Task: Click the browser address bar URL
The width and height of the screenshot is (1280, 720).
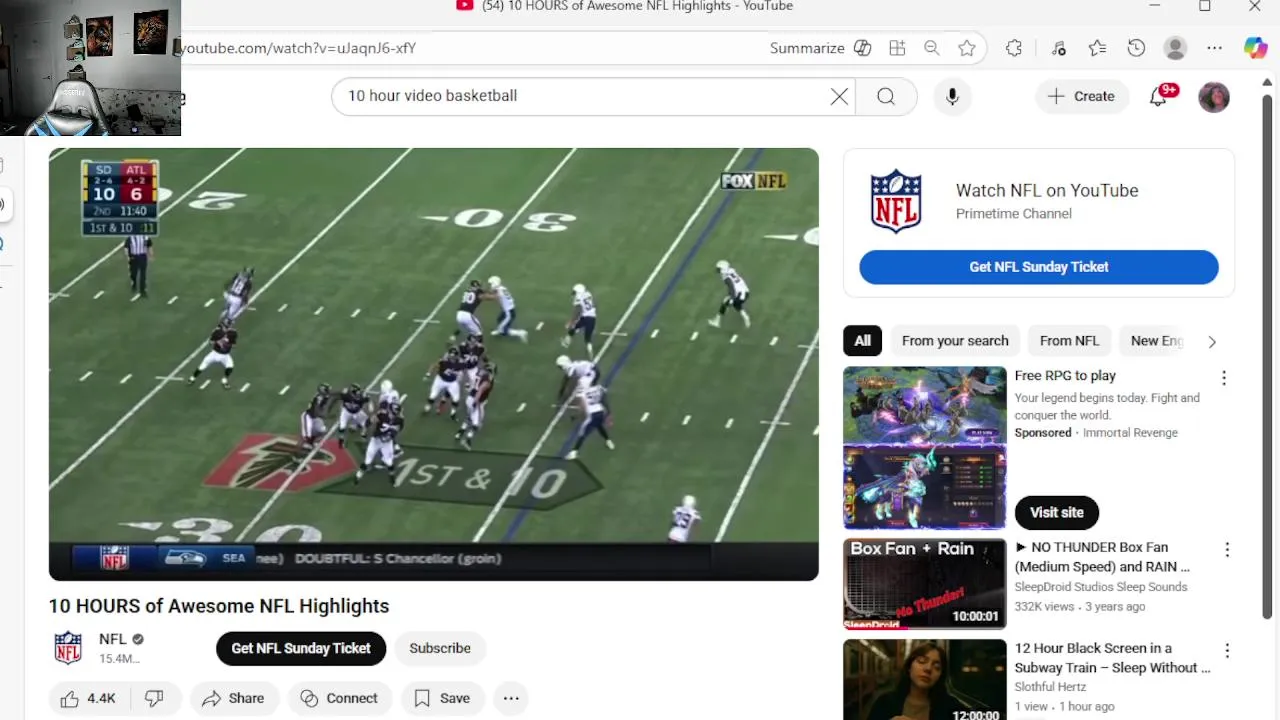Action: (298, 48)
